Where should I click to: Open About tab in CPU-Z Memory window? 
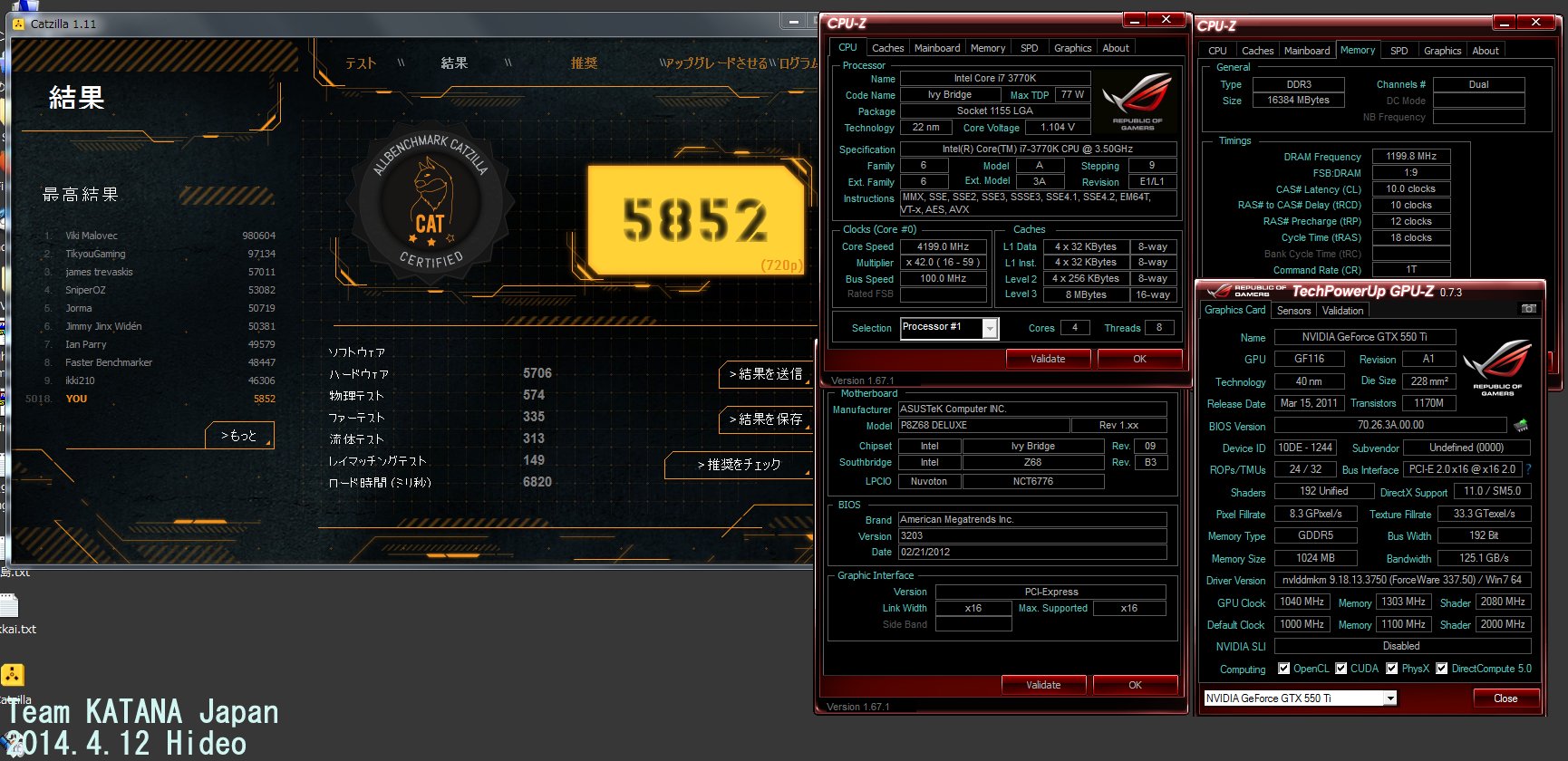tap(1485, 51)
